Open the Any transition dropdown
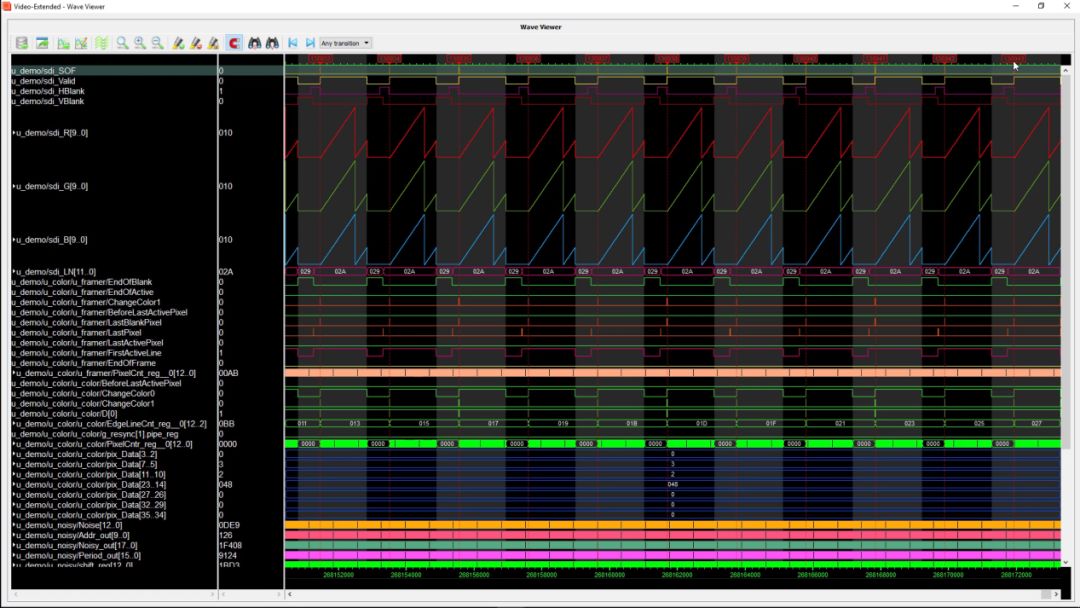Screen dimensions: 1080x608 345,43
